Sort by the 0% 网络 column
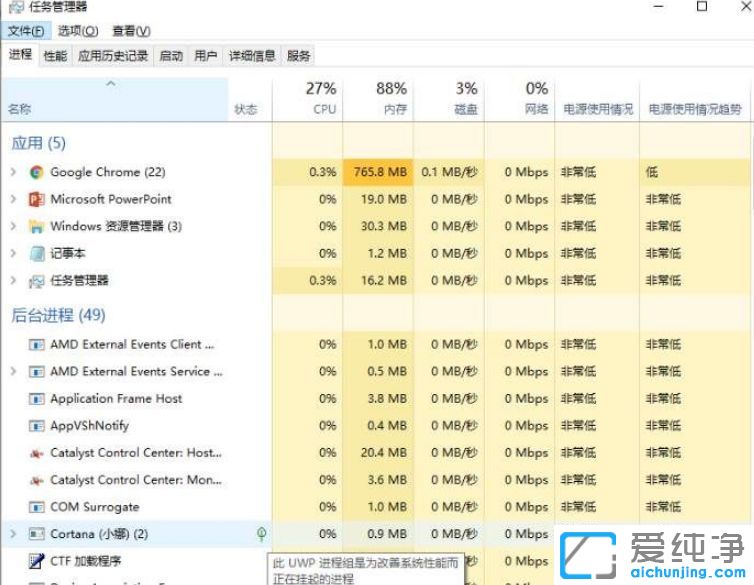 coord(519,99)
